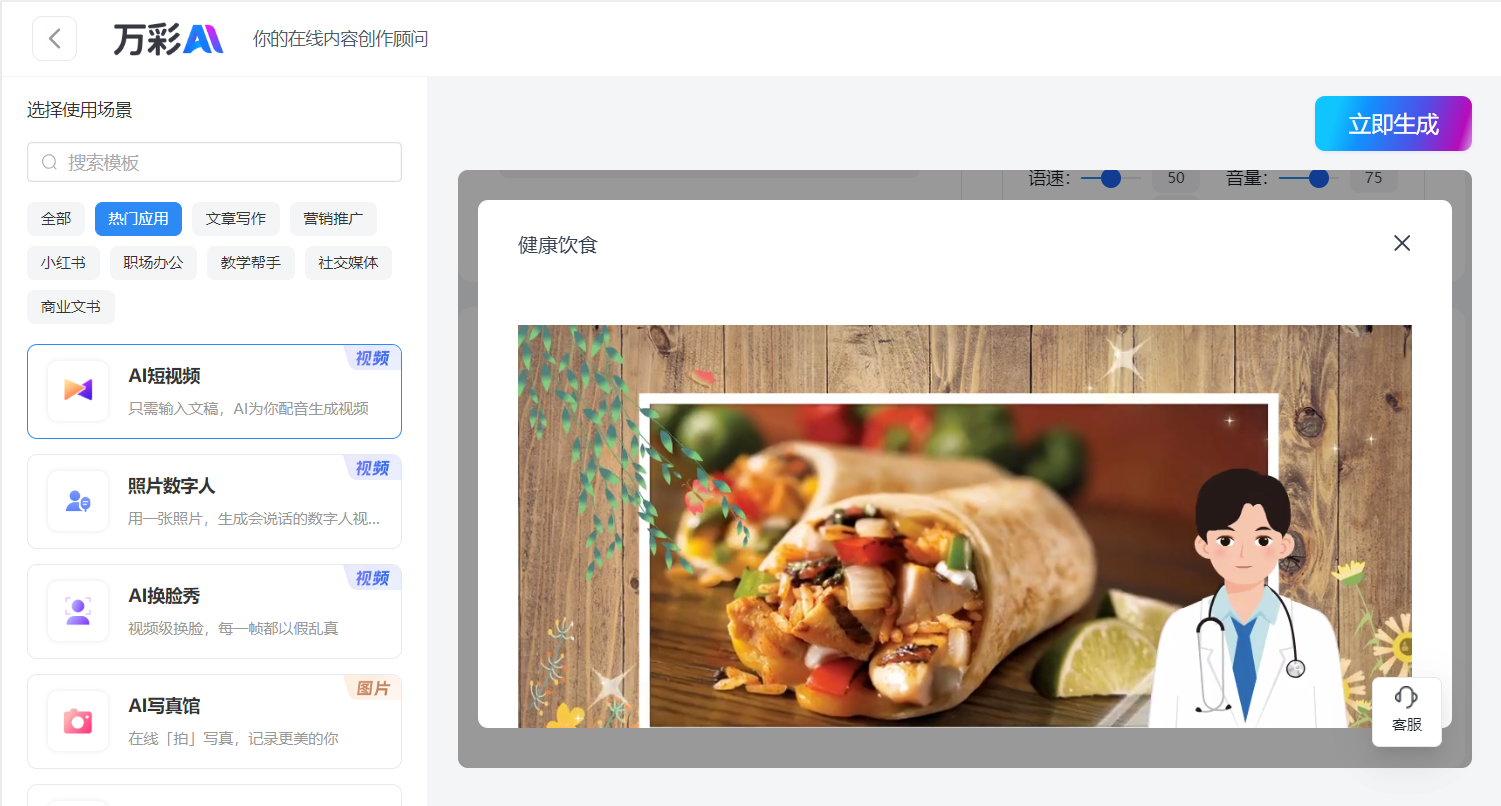Click the 音量 value box showing 75
Viewport: 1501px width, 806px height.
(1374, 179)
